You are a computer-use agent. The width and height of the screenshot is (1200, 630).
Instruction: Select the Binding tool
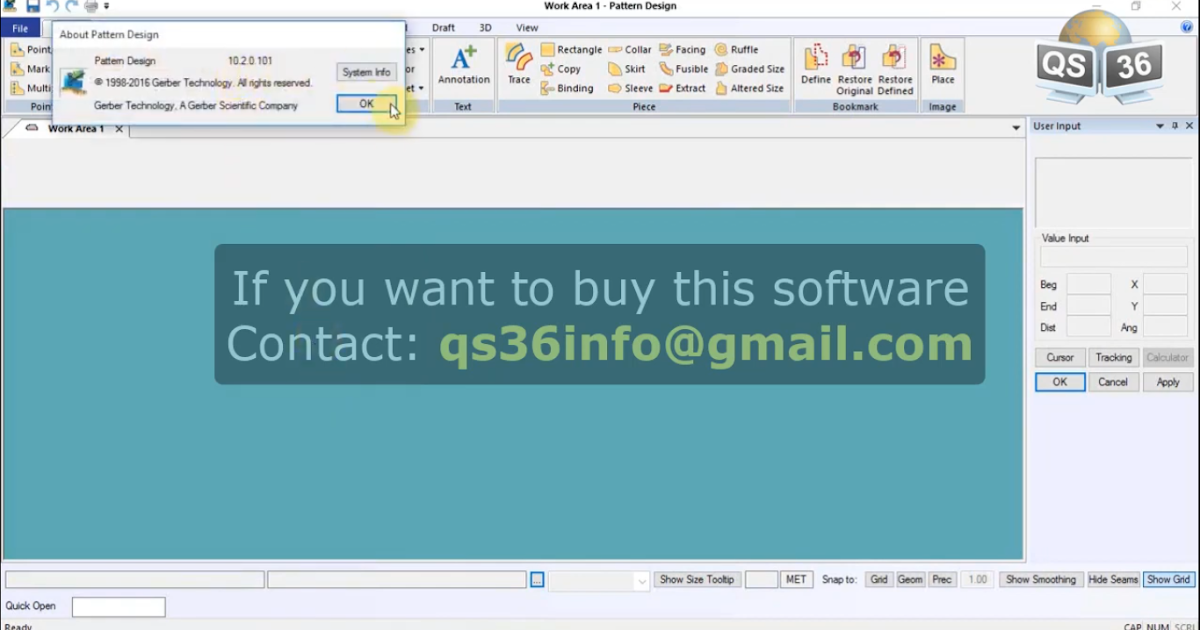567,88
